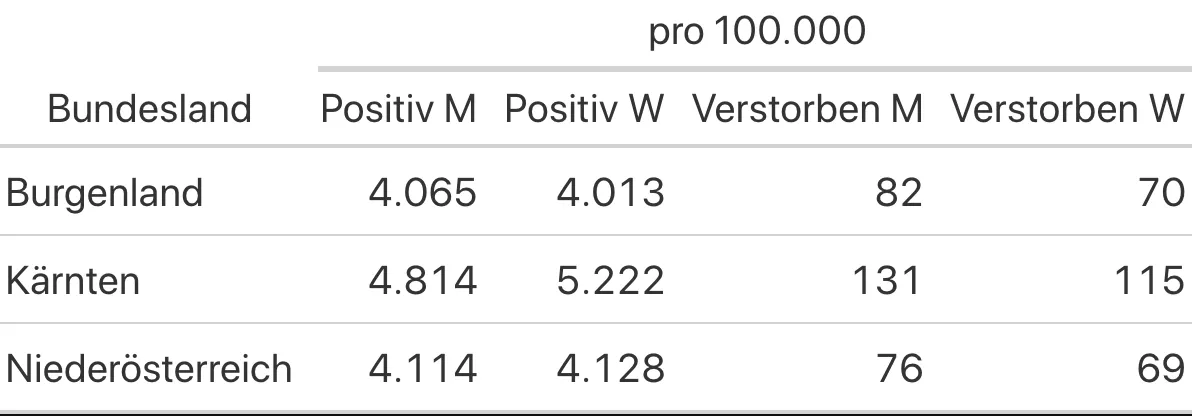Click Kärnten Verstorben W value 115
Image resolution: width=1192 pixels, height=416 pixels.
point(1147,281)
